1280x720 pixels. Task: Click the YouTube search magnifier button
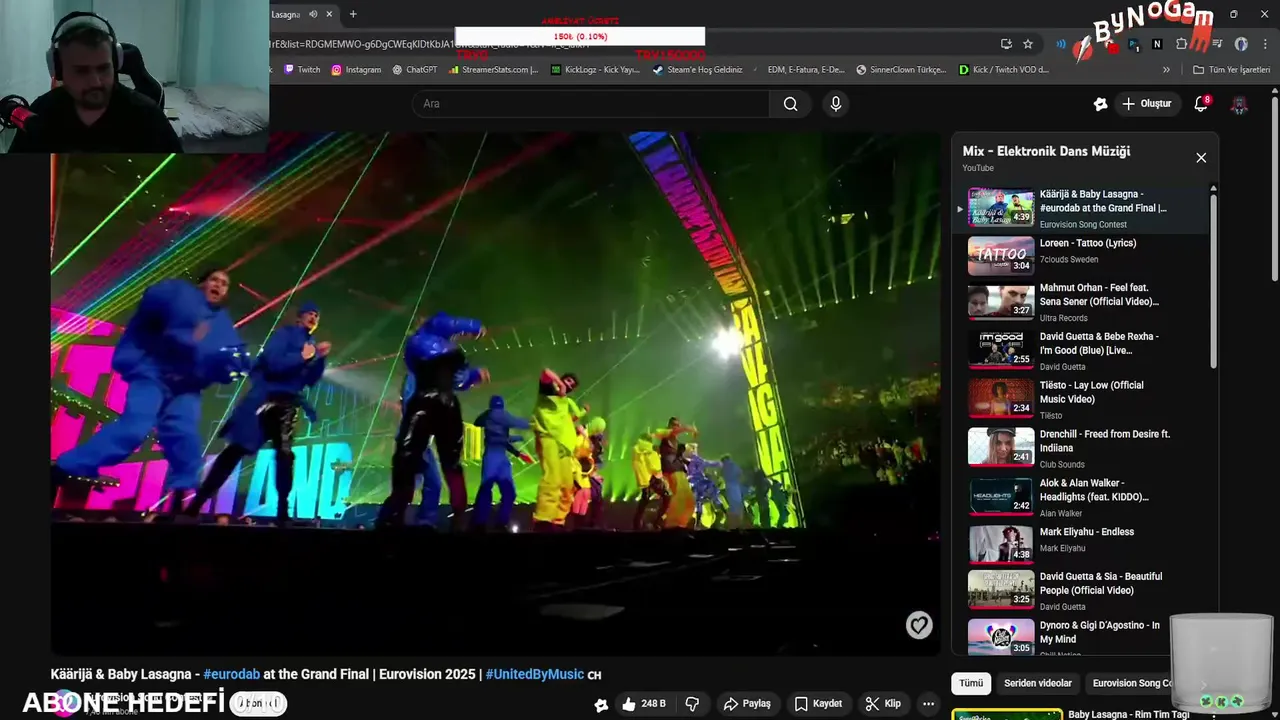pos(790,104)
